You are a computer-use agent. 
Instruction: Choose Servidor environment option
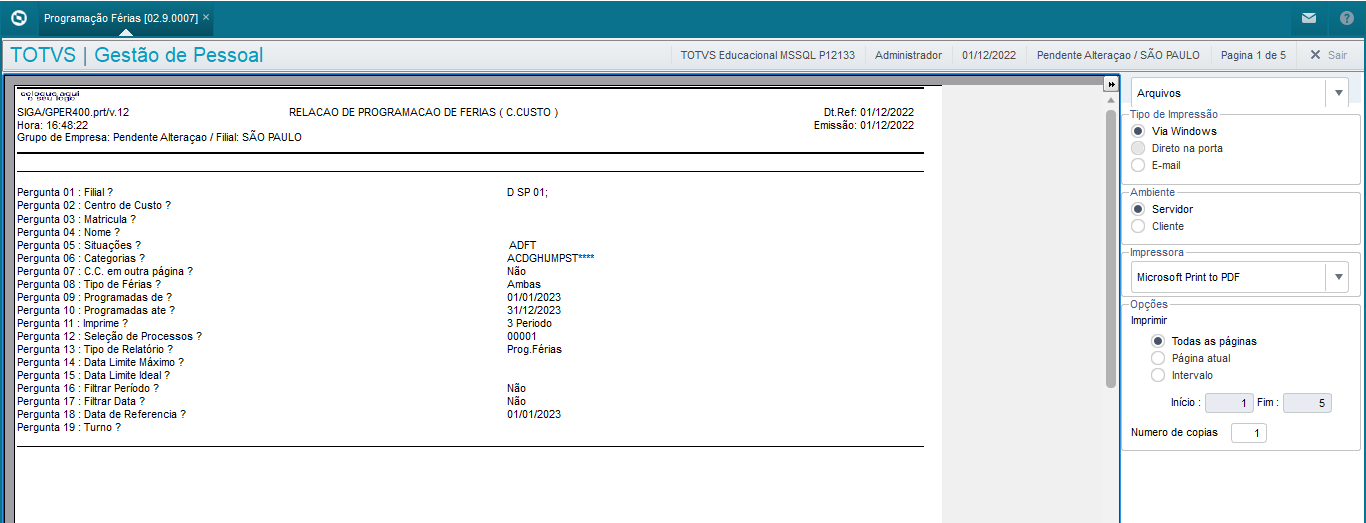pyautogui.click(x=1138, y=209)
